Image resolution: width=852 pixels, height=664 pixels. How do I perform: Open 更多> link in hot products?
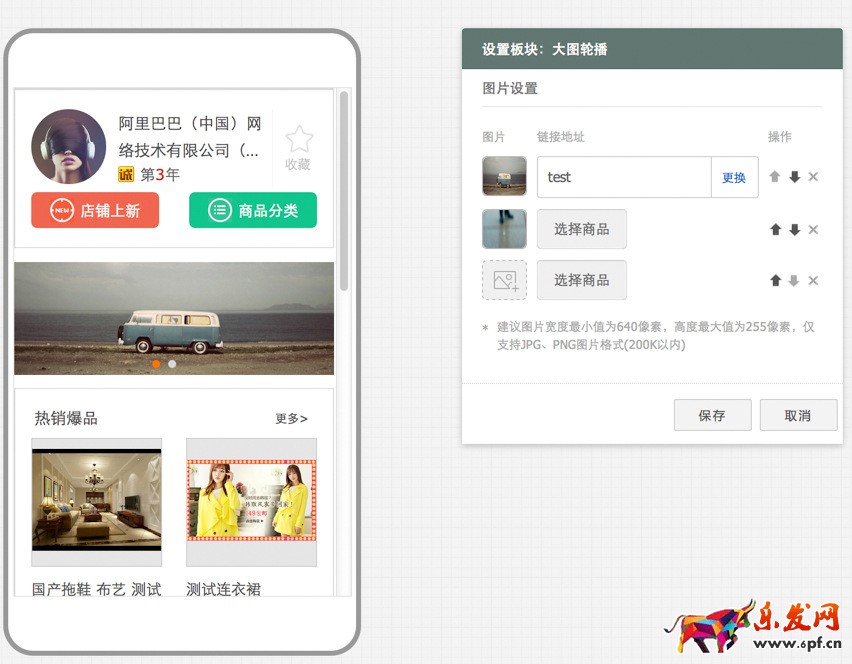291,419
